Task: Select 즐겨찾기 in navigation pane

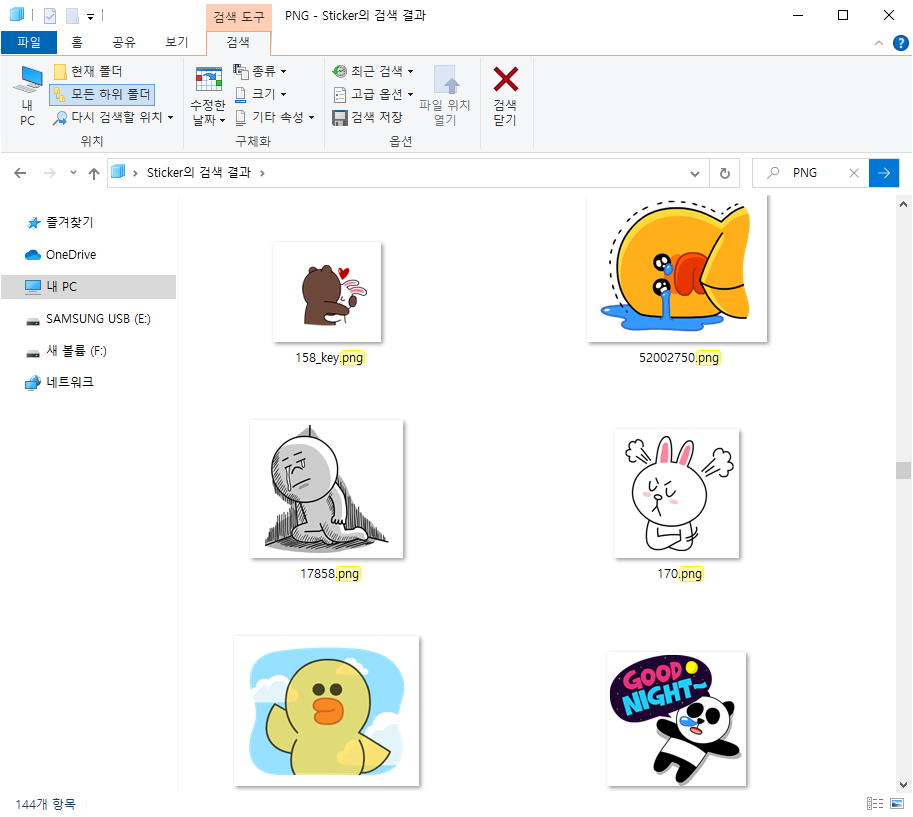Action: click(69, 222)
